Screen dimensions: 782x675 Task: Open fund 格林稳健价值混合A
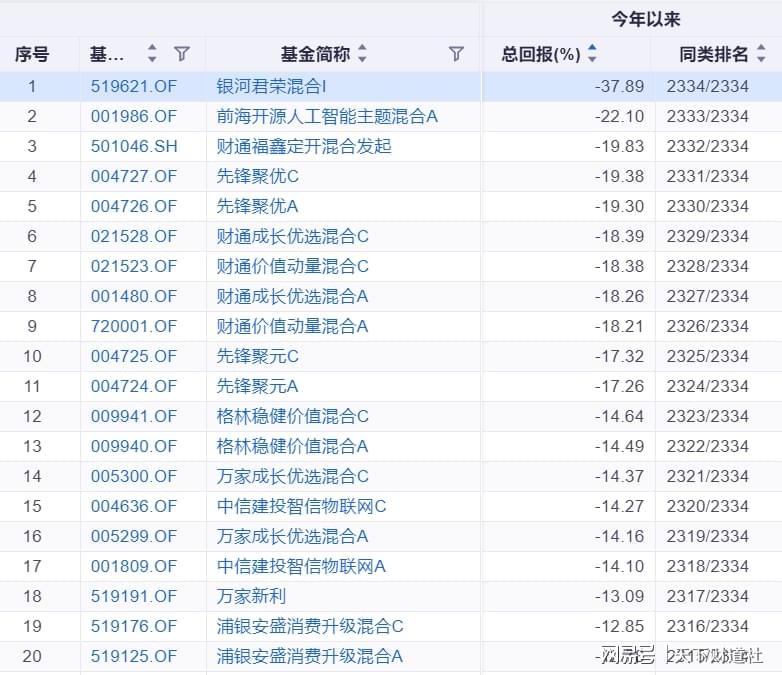(x=292, y=446)
